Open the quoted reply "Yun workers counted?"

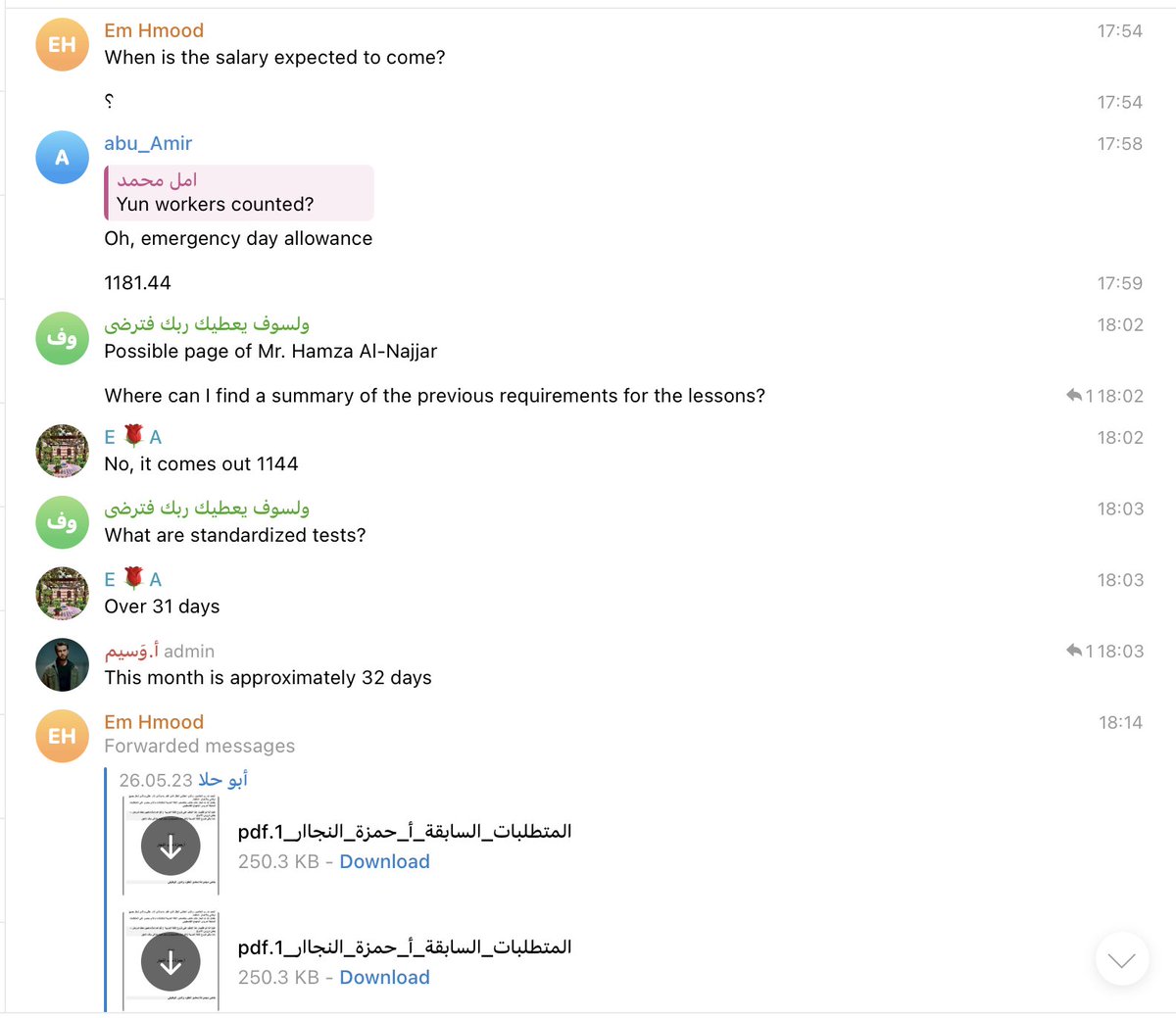pos(239,192)
